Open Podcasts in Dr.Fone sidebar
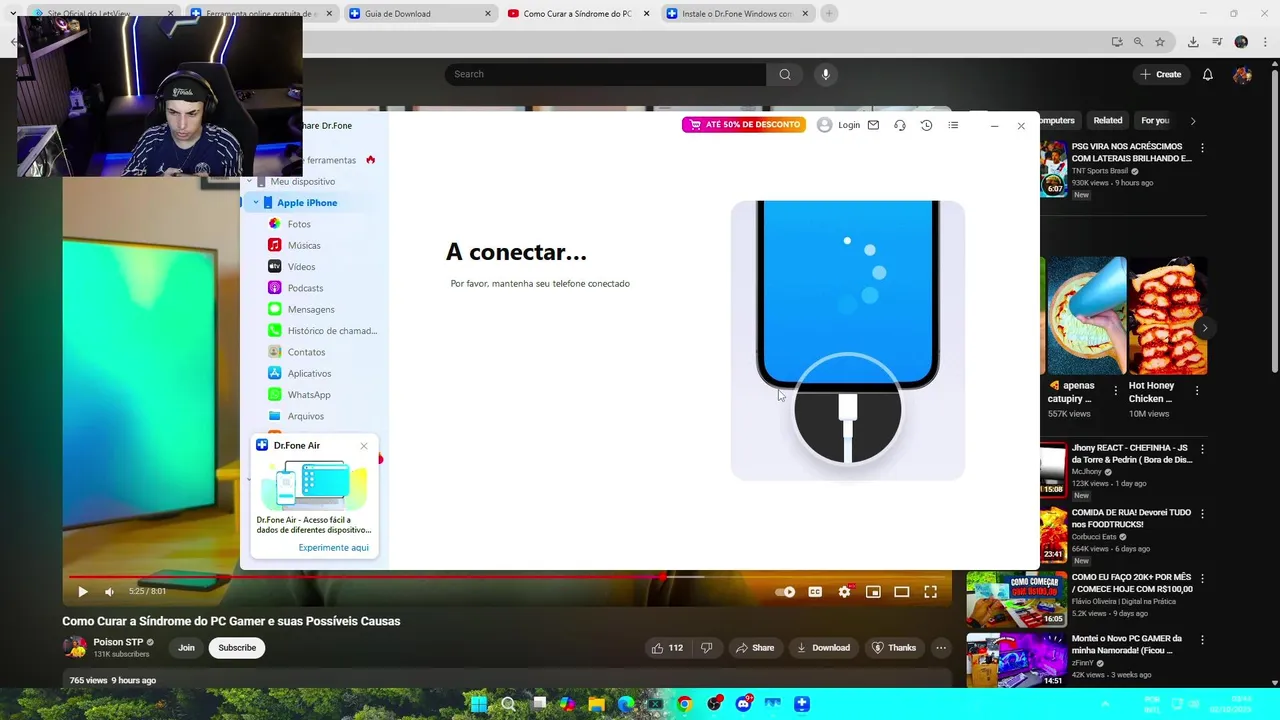This screenshot has height=720, width=1280. click(305, 288)
